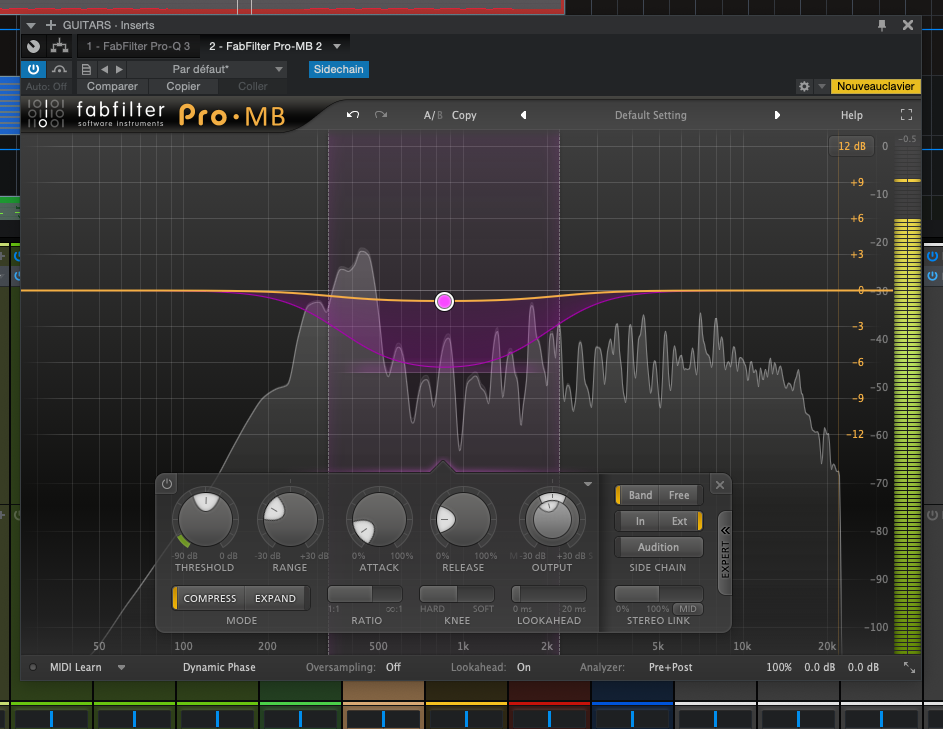
Task: Click the Stereo Link slider
Action: click(x=659, y=594)
